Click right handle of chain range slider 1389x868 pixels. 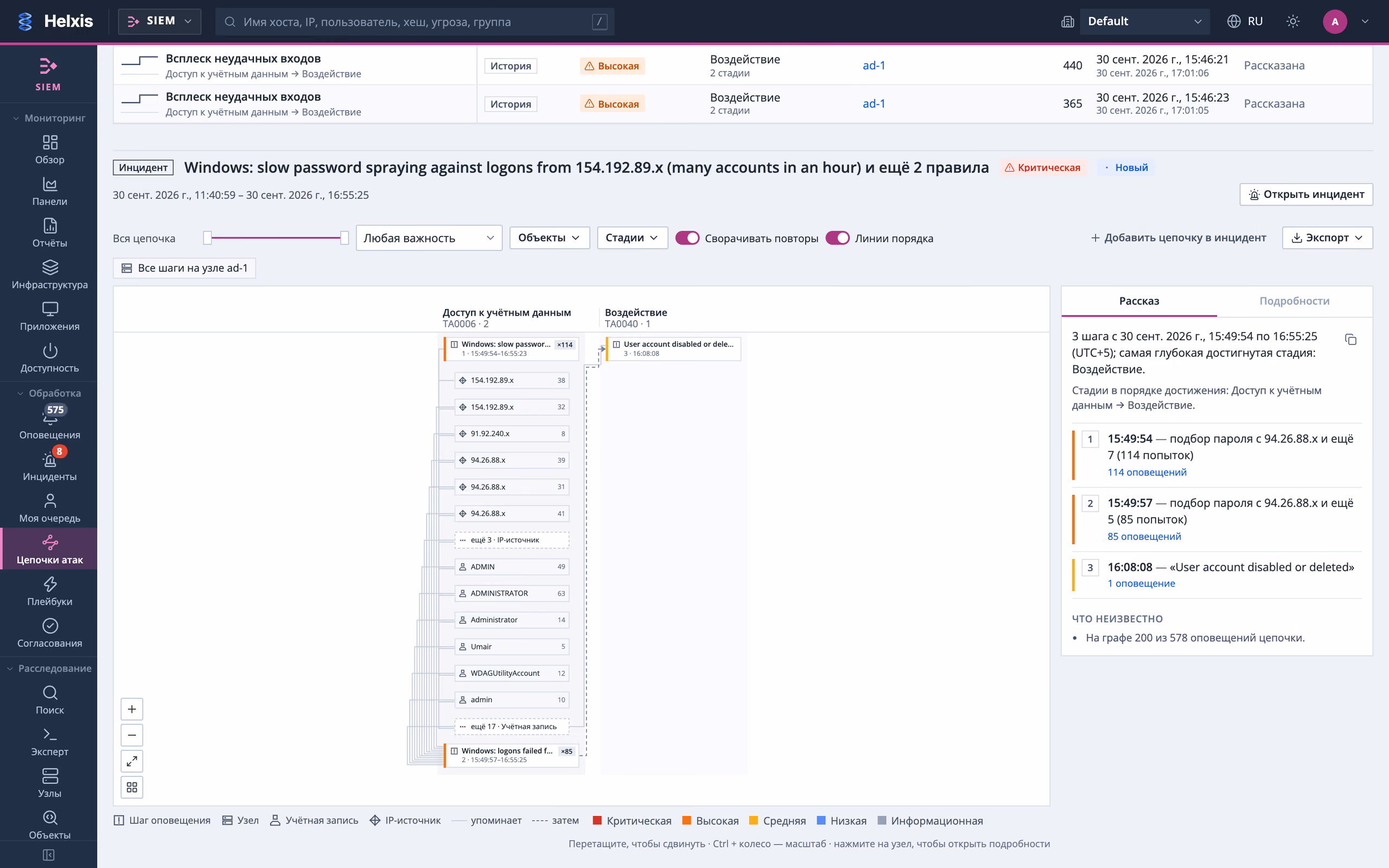pos(344,238)
